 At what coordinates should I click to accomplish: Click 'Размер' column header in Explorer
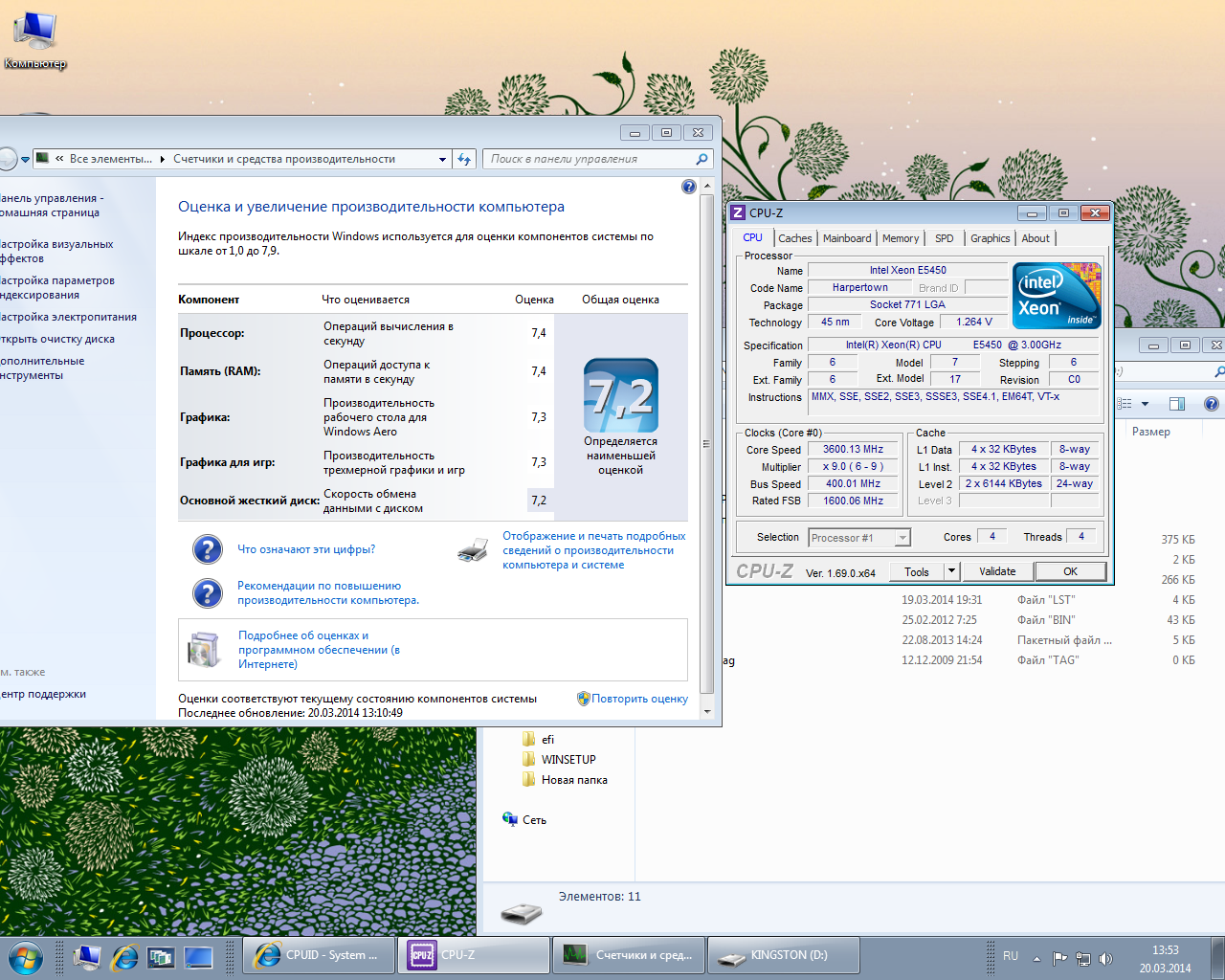[1151, 432]
